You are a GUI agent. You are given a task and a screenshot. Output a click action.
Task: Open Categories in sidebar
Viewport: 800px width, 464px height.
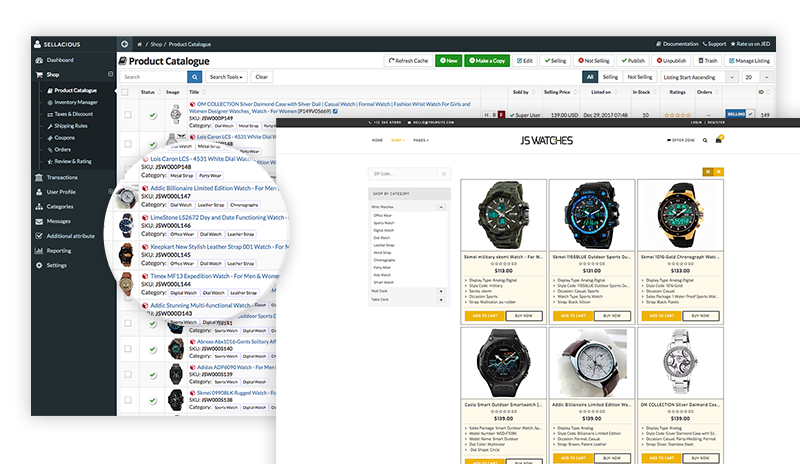point(60,207)
